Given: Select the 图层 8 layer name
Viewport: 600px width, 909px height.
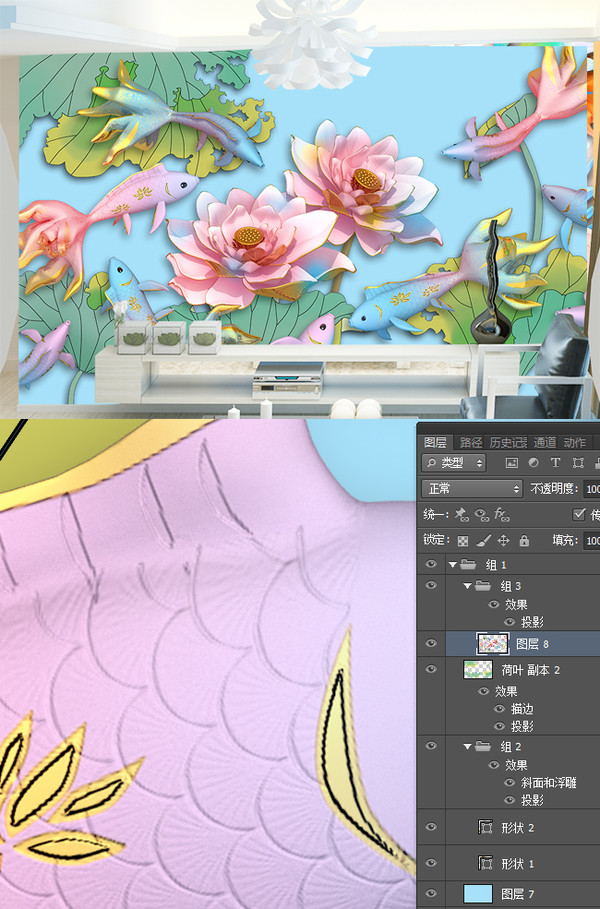Looking at the screenshot, I should coord(532,644).
